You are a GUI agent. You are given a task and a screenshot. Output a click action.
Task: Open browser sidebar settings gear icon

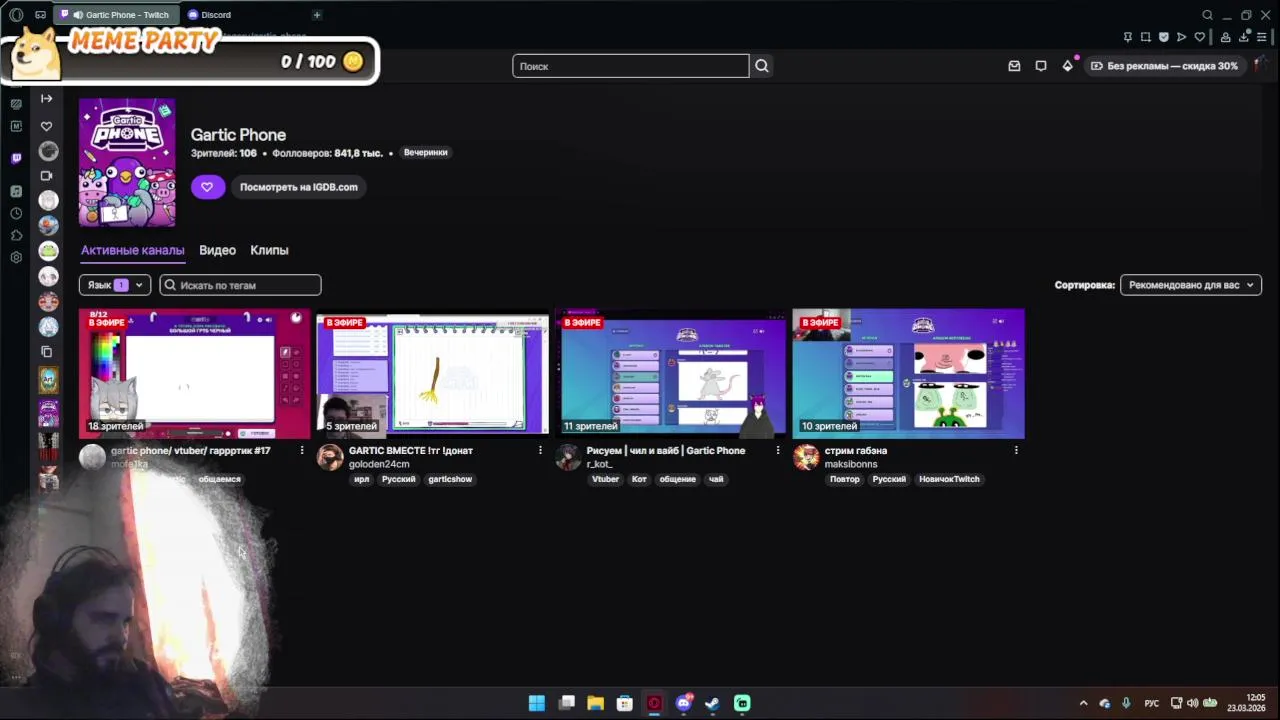pos(16,257)
